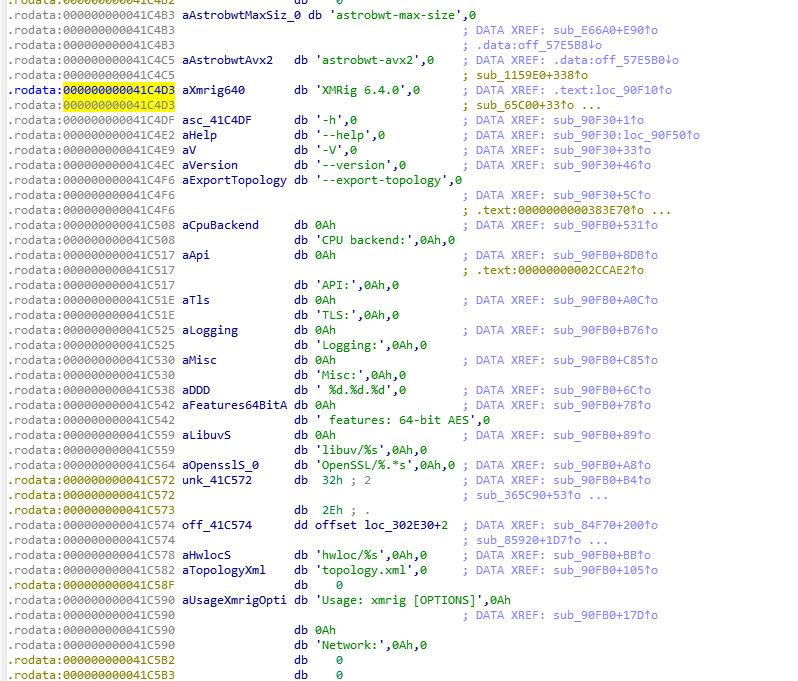
Task: Select the asc_41C4DF label
Action: [217, 120]
